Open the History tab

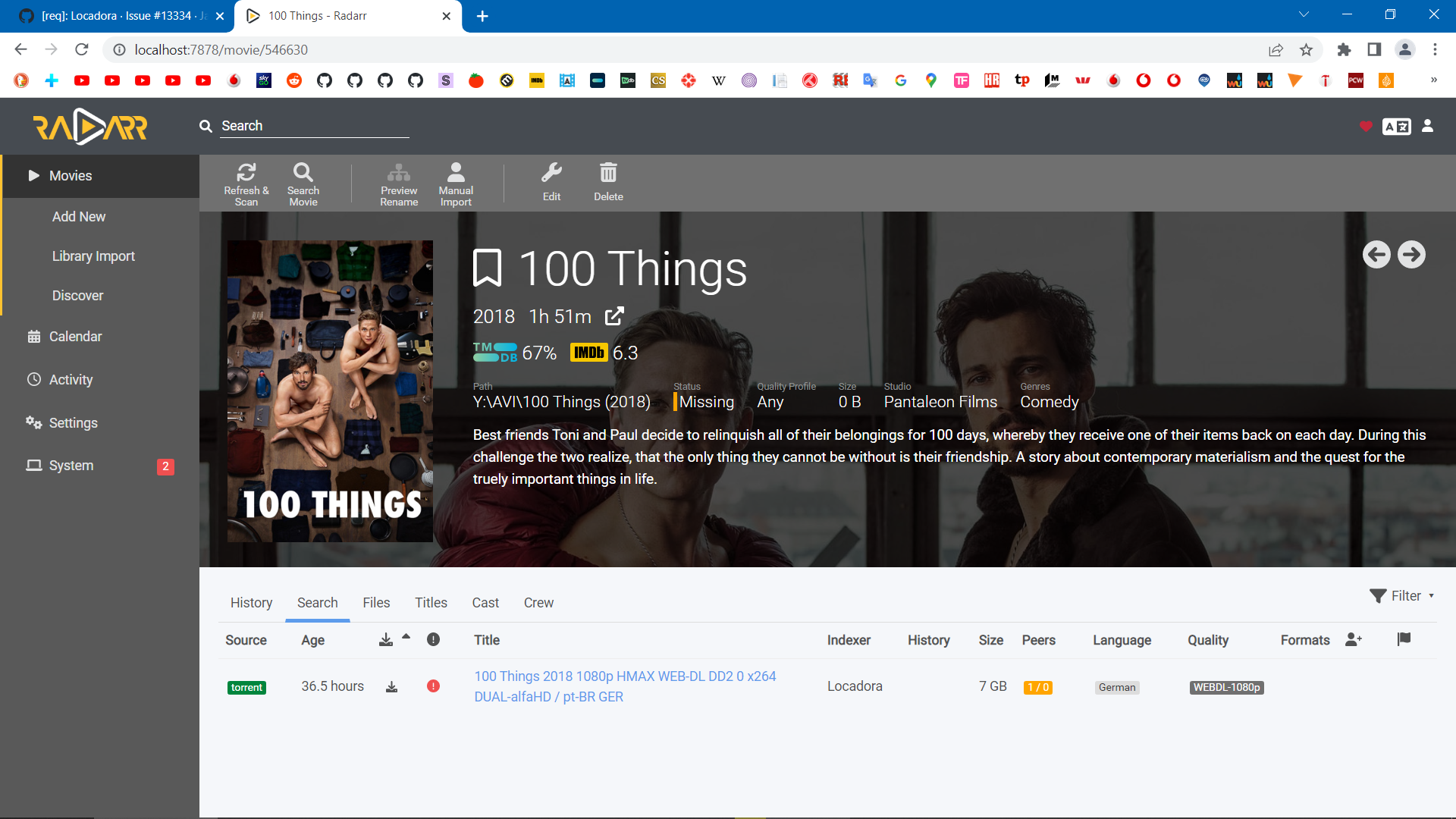click(251, 603)
